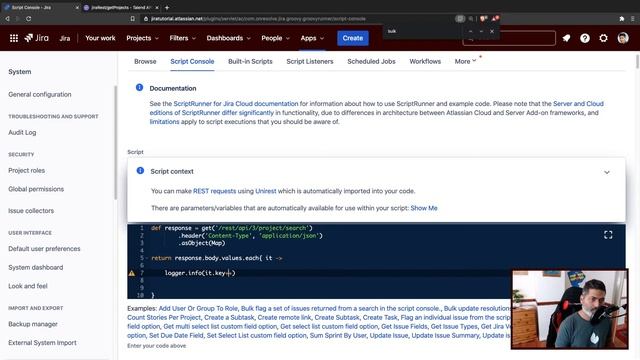This screenshot has width=640, height=360.
Task: Open Project roles in the sidebar
Action: point(27,170)
